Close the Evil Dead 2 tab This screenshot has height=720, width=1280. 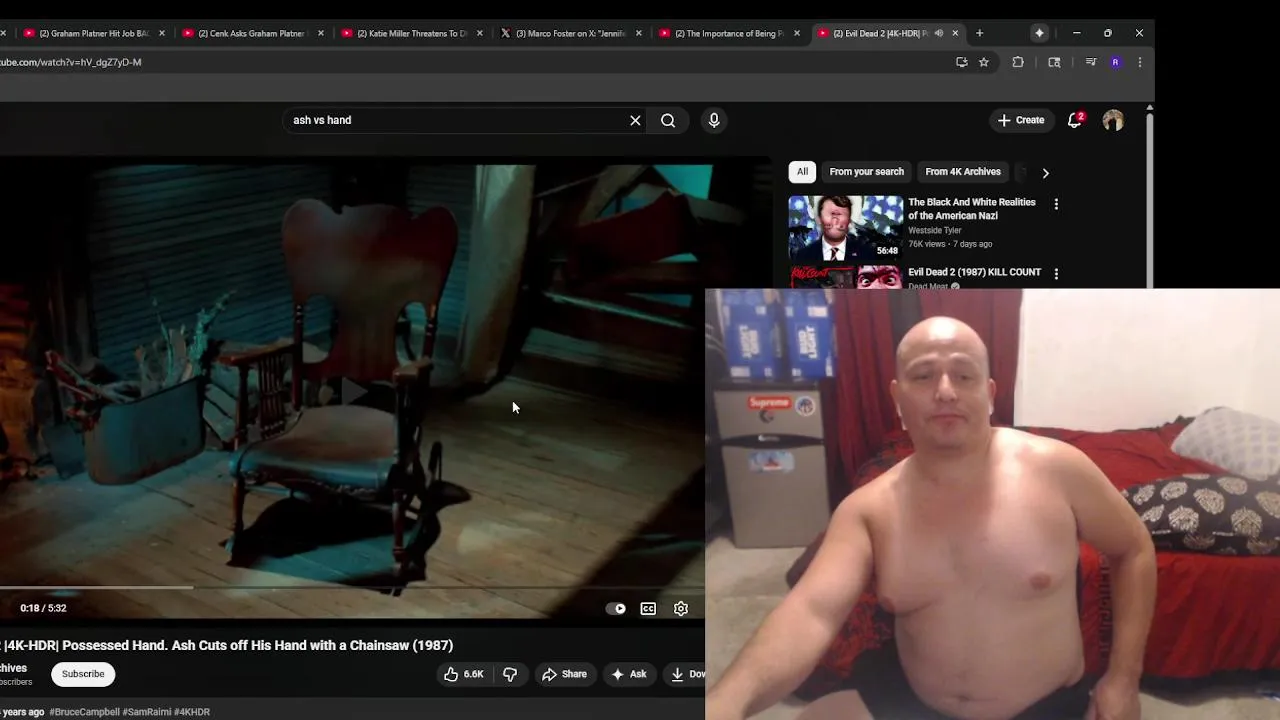(955, 33)
